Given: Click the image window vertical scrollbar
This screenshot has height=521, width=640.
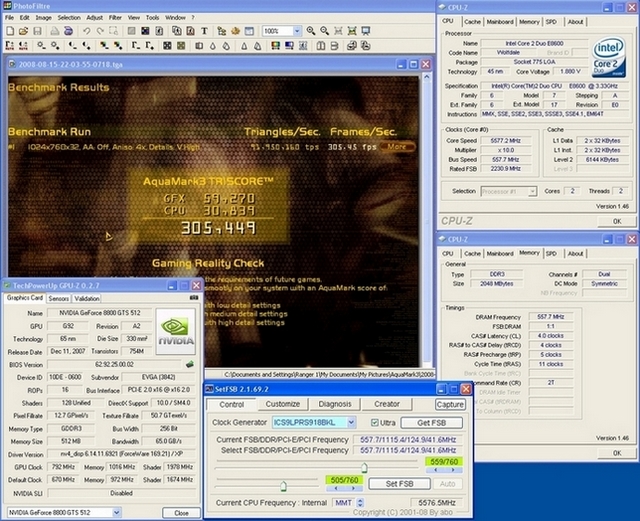Looking at the screenshot, I should (427, 220).
